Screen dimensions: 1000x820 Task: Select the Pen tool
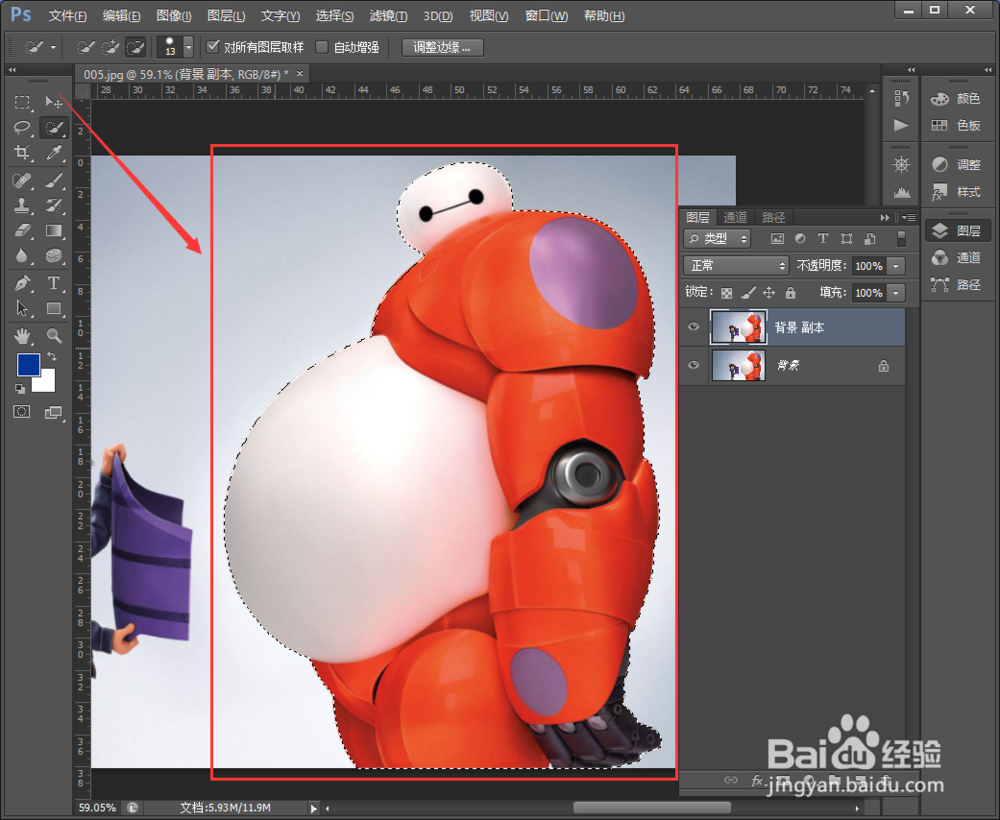tap(22, 283)
